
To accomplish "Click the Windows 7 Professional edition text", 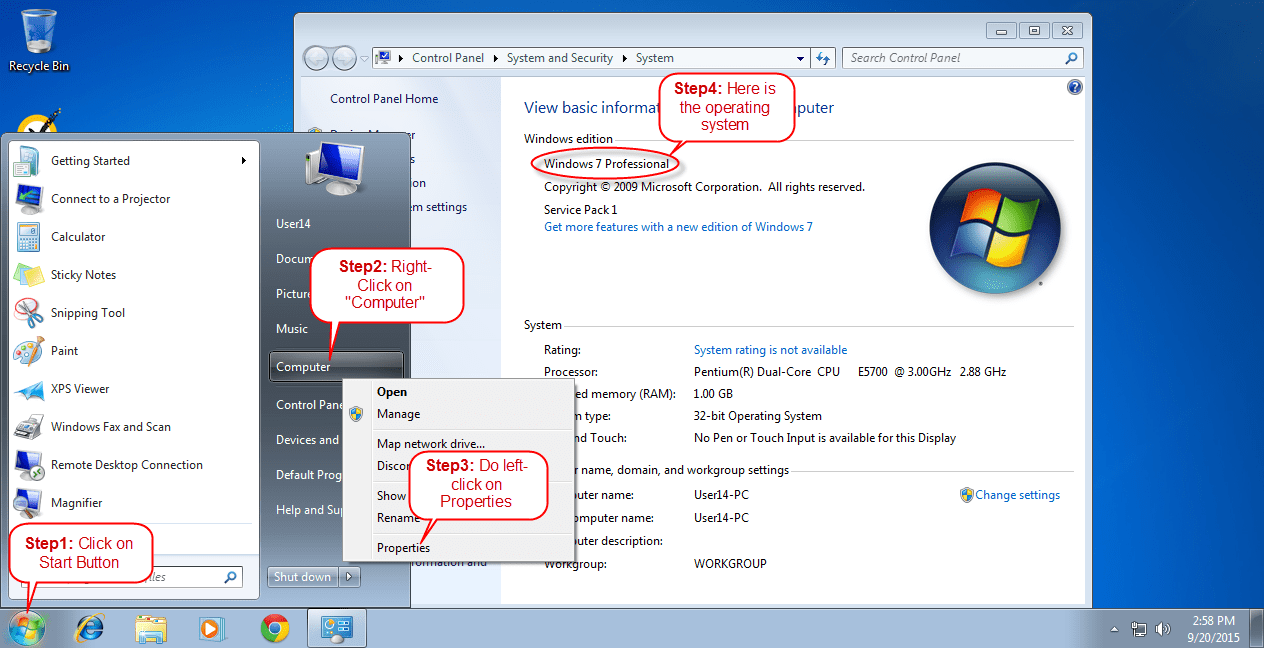I will pos(606,164).
